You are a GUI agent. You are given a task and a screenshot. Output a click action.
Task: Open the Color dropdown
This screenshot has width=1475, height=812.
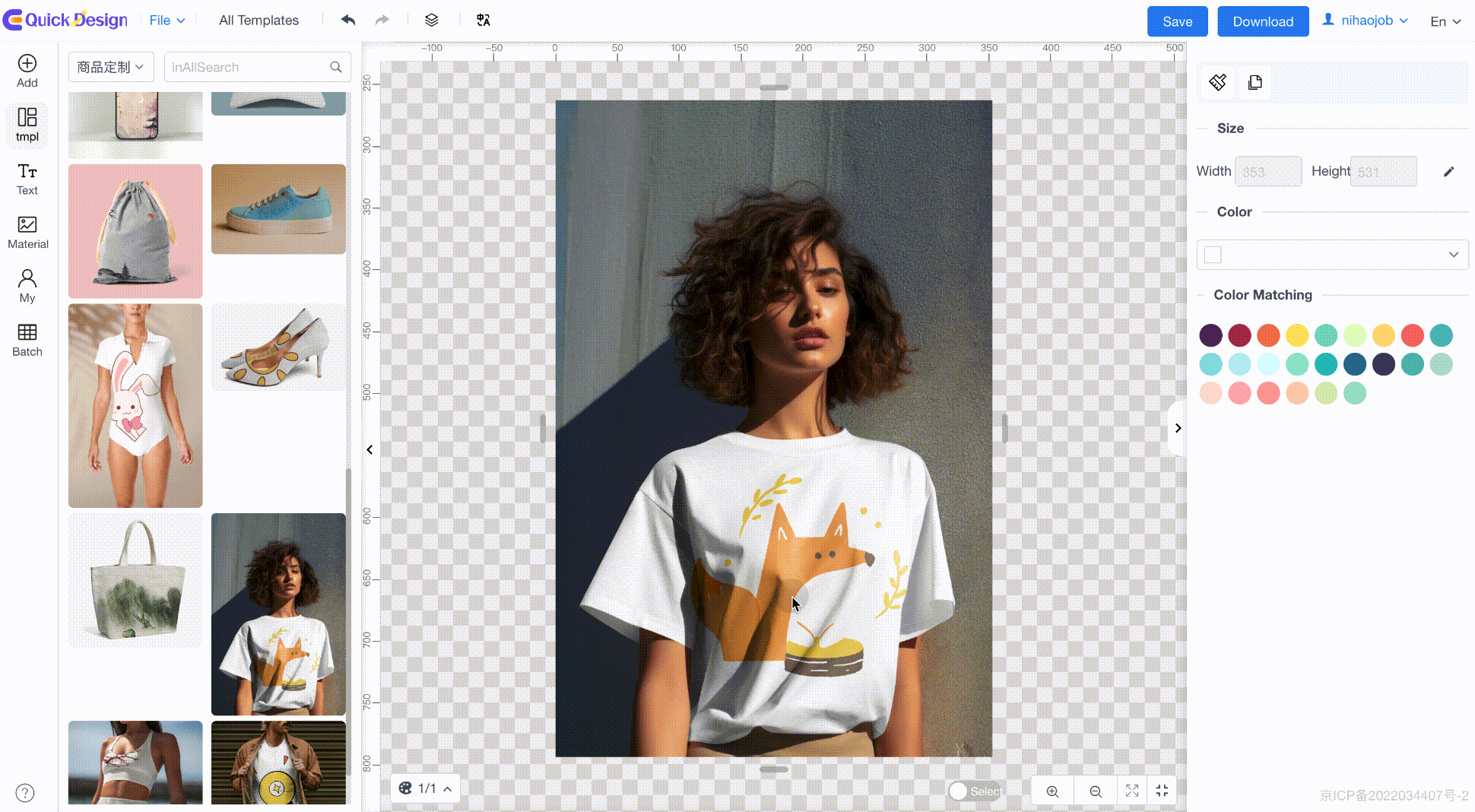(1332, 255)
